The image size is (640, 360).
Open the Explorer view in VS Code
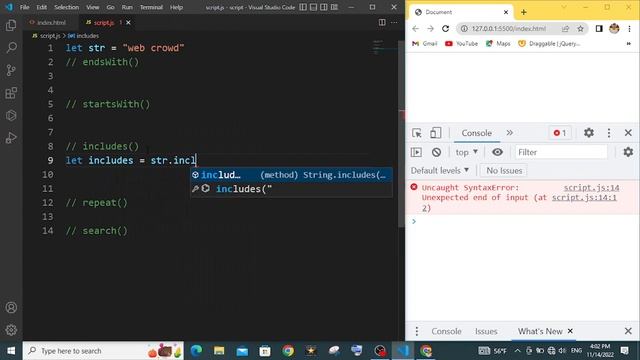click(11, 25)
